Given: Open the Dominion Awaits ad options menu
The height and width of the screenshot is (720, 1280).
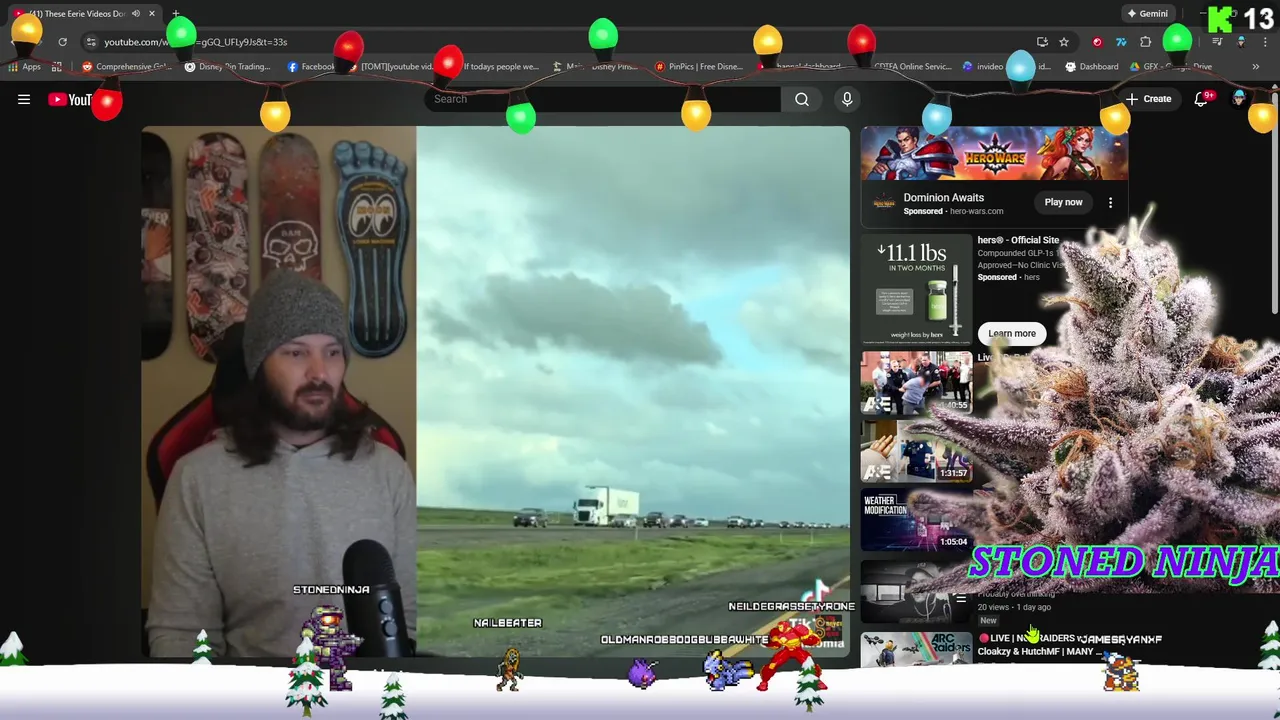Looking at the screenshot, I should pyautogui.click(x=1110, y=202).
